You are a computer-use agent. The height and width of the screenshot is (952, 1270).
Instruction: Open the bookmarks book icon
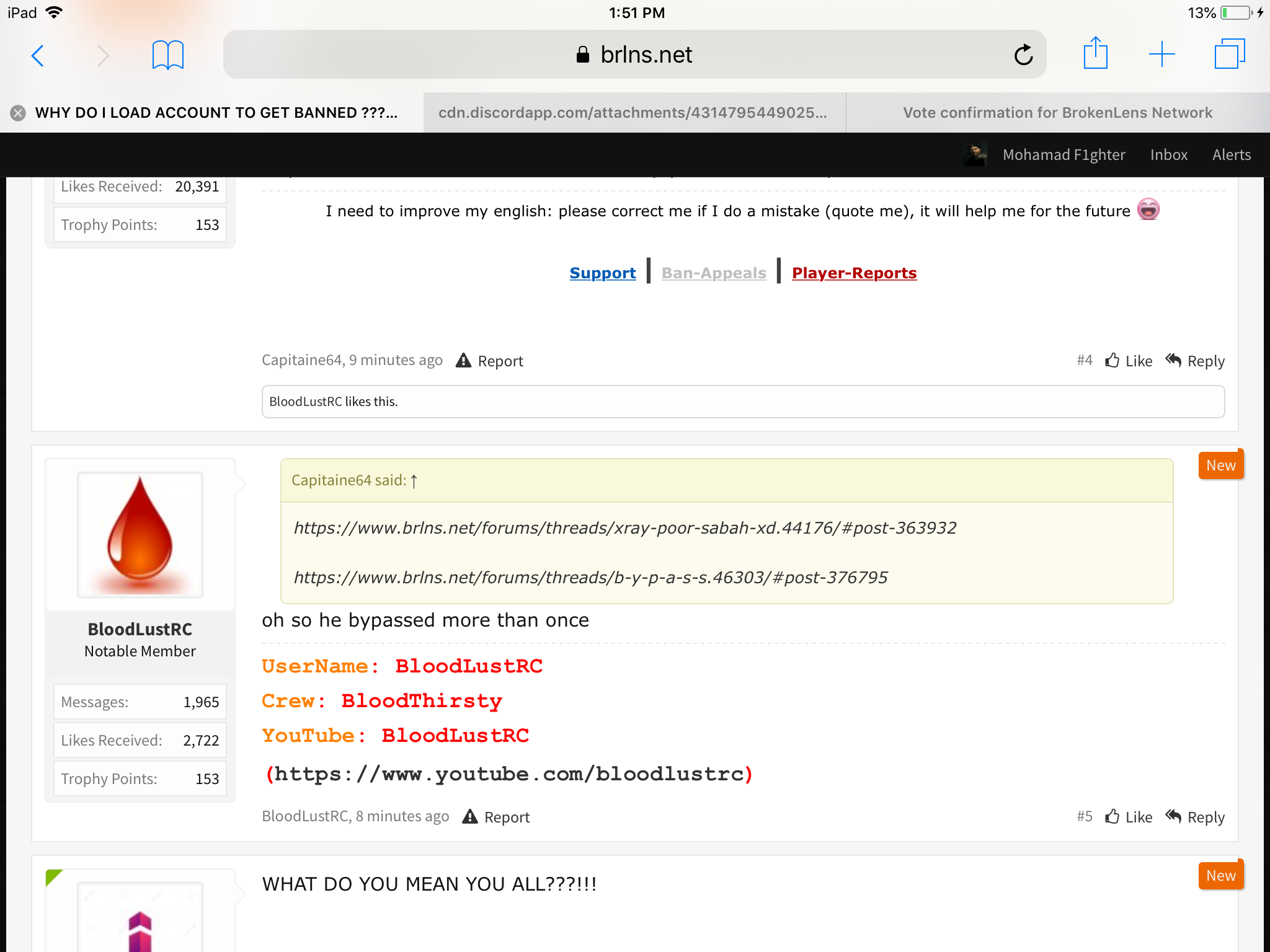pyautogui.click(x=167, y=55)
